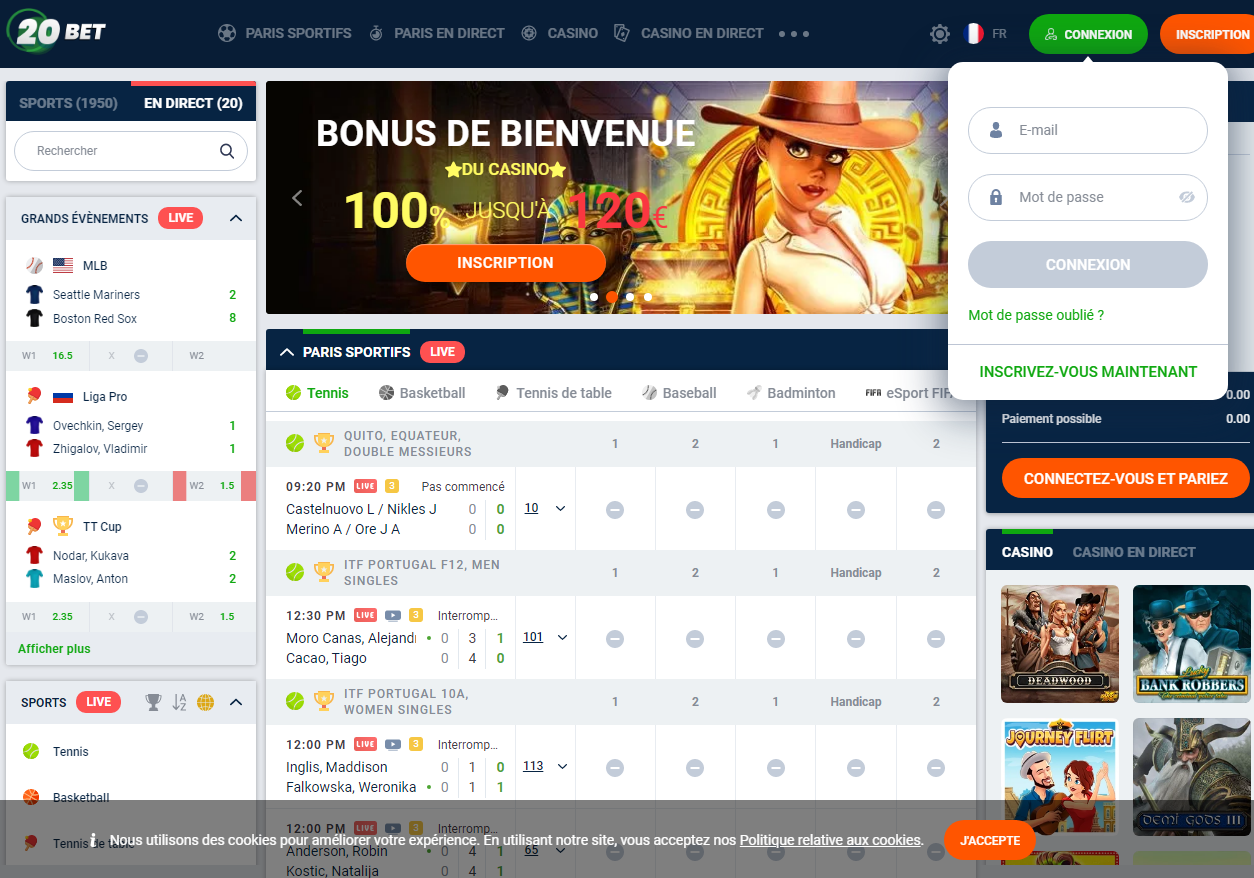The image size is (1254, 878).
Task: Toggle password visibility eye icon
Action: 1187,197
